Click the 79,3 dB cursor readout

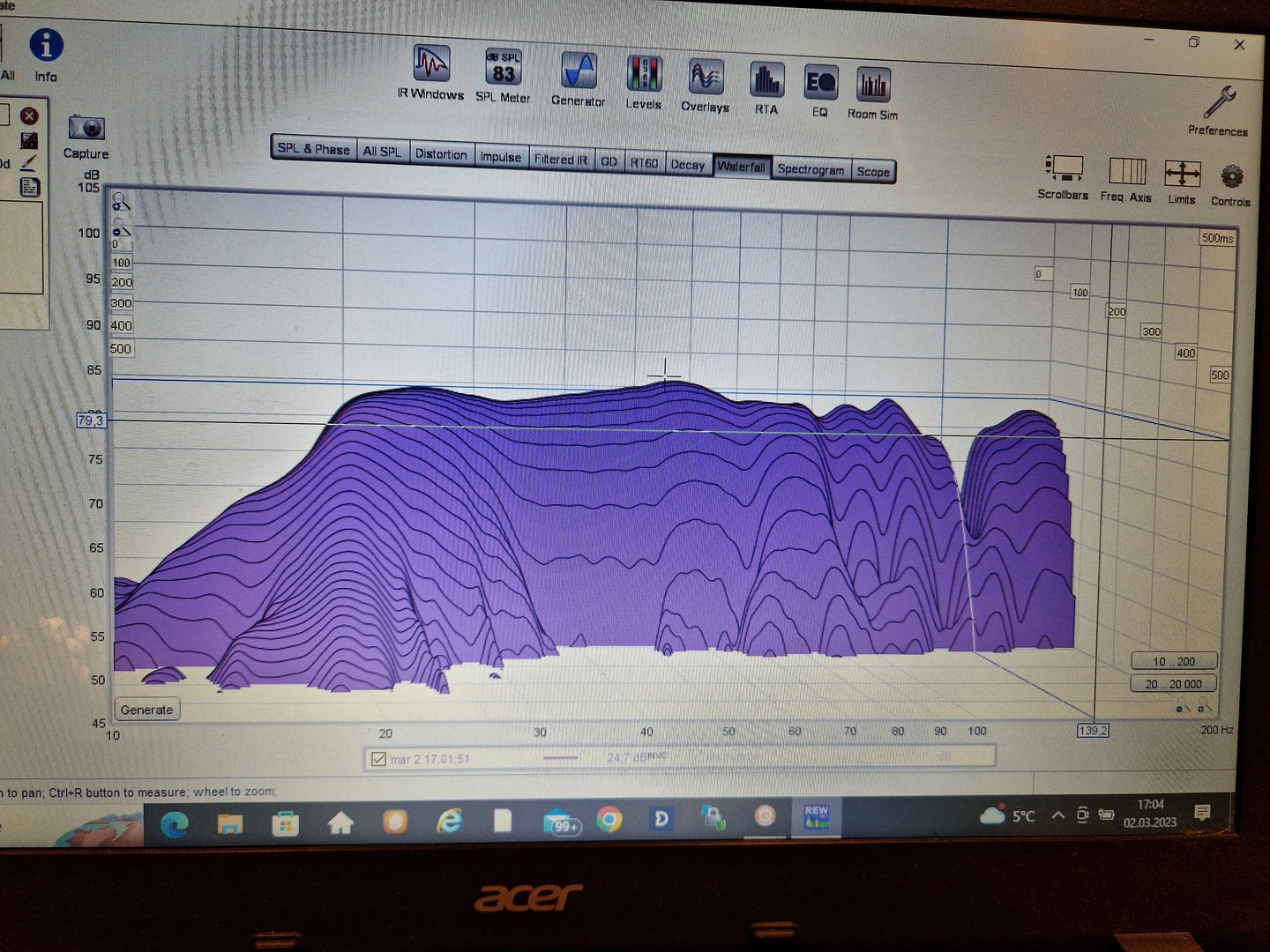[x=91, y=420]
